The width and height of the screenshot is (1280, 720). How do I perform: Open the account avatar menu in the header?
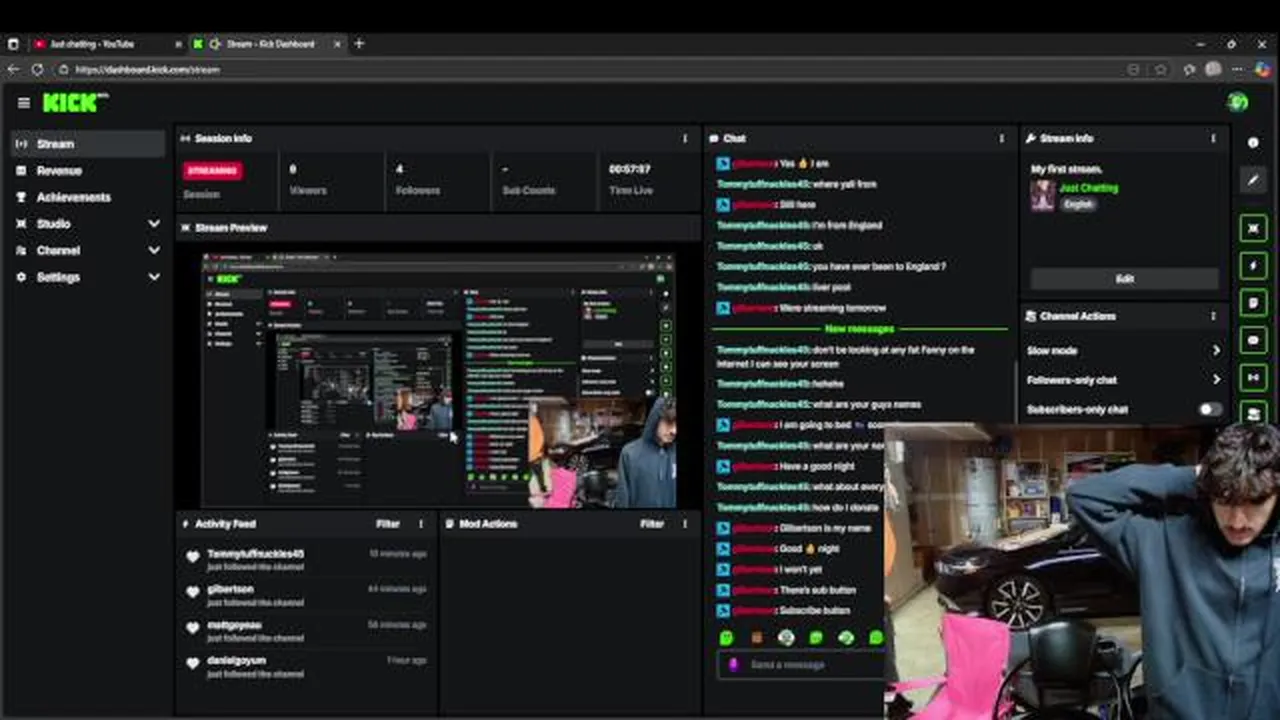(1238, 102)
